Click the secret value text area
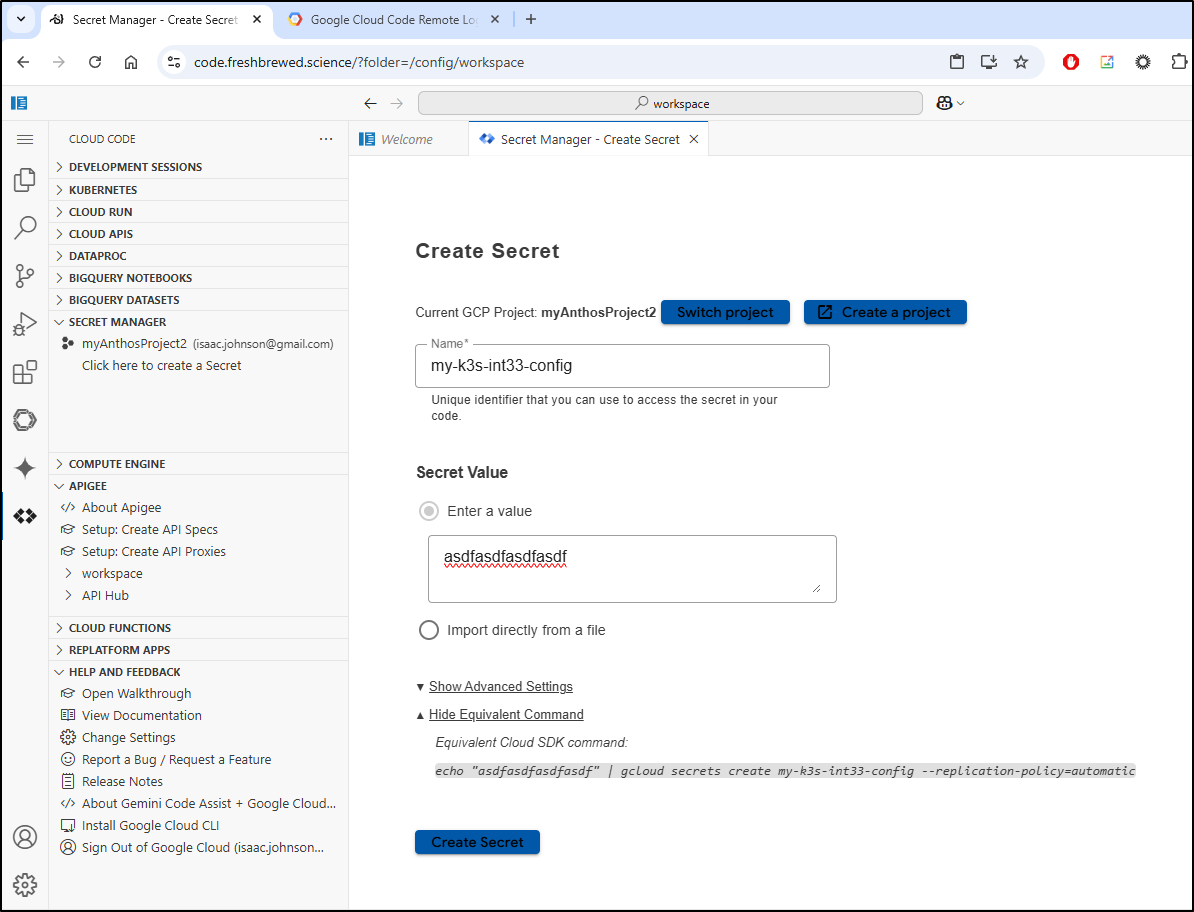1194x912 pixels. pos(632,569)
